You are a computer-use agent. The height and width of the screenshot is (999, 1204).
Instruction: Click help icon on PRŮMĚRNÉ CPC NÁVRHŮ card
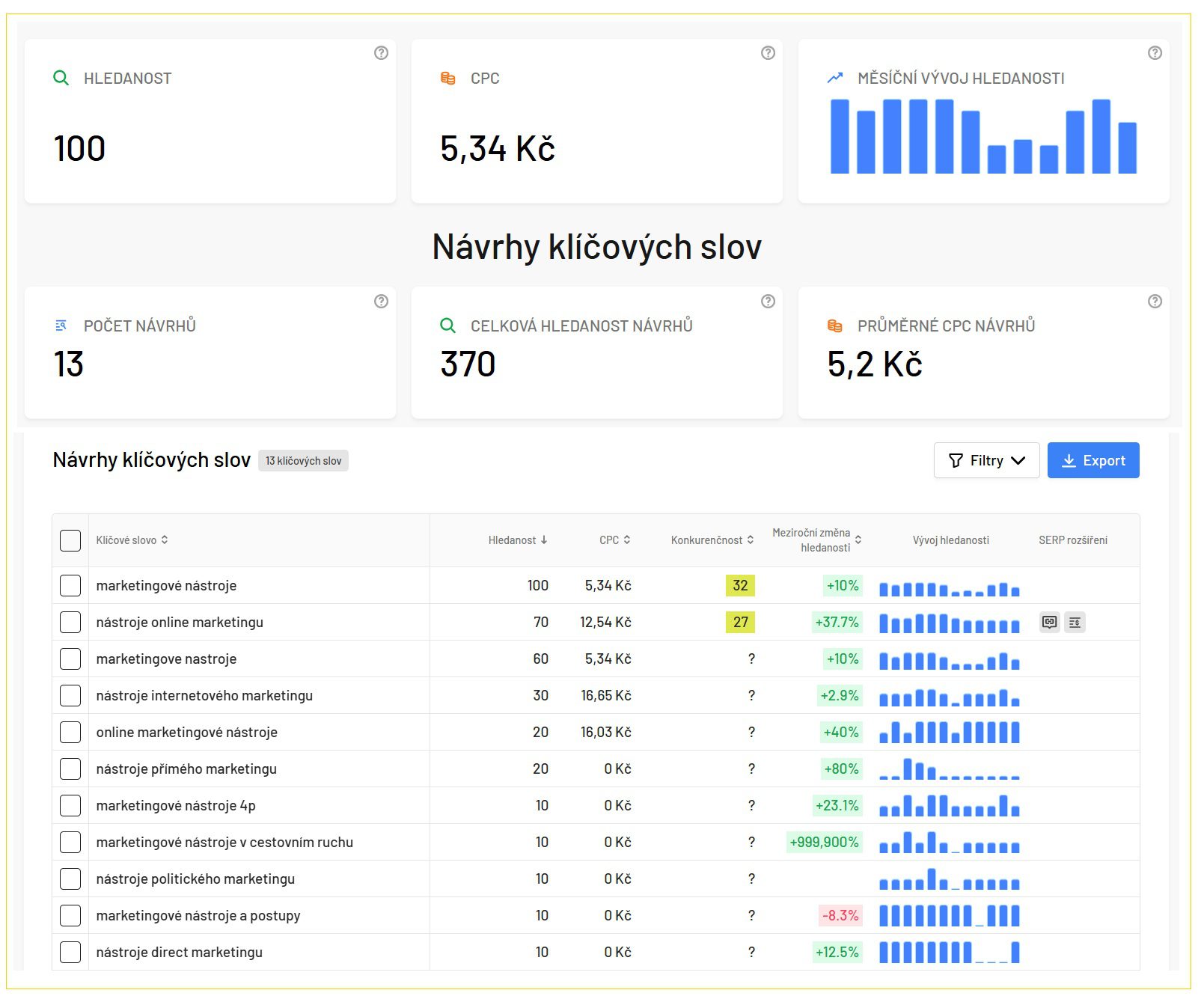coord(1155,302)
